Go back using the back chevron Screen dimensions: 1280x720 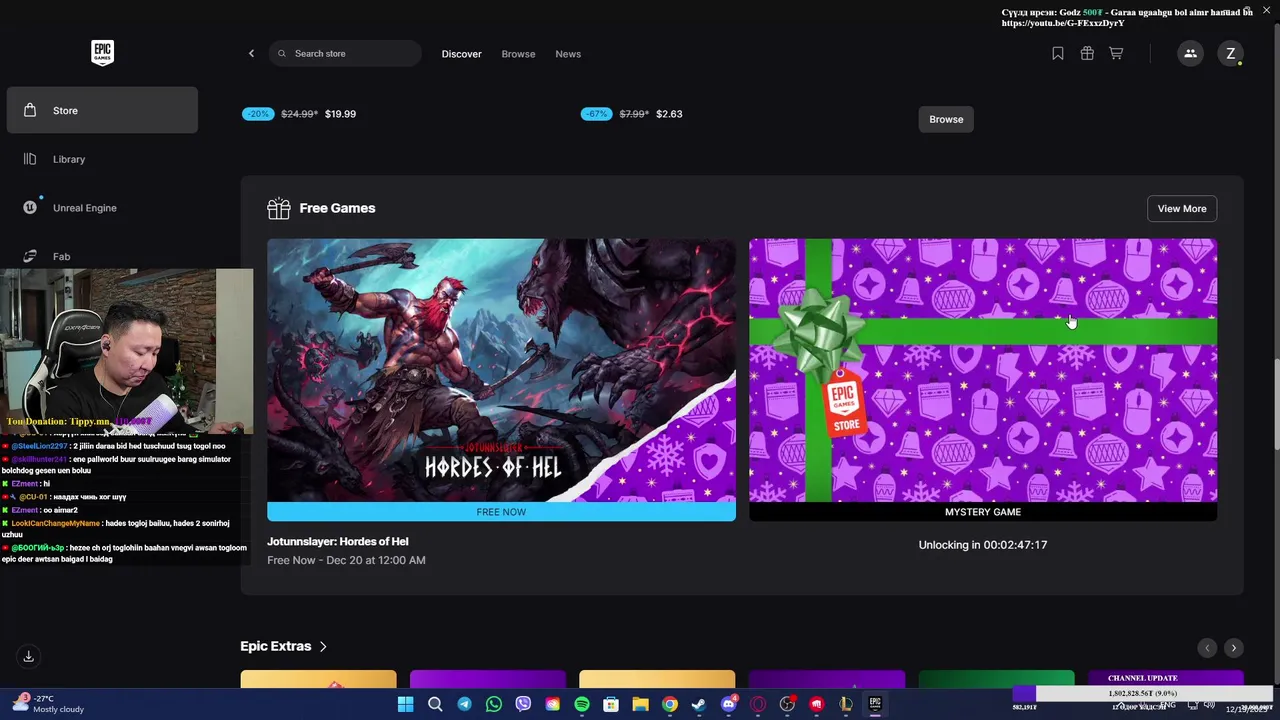click(251, 53)
